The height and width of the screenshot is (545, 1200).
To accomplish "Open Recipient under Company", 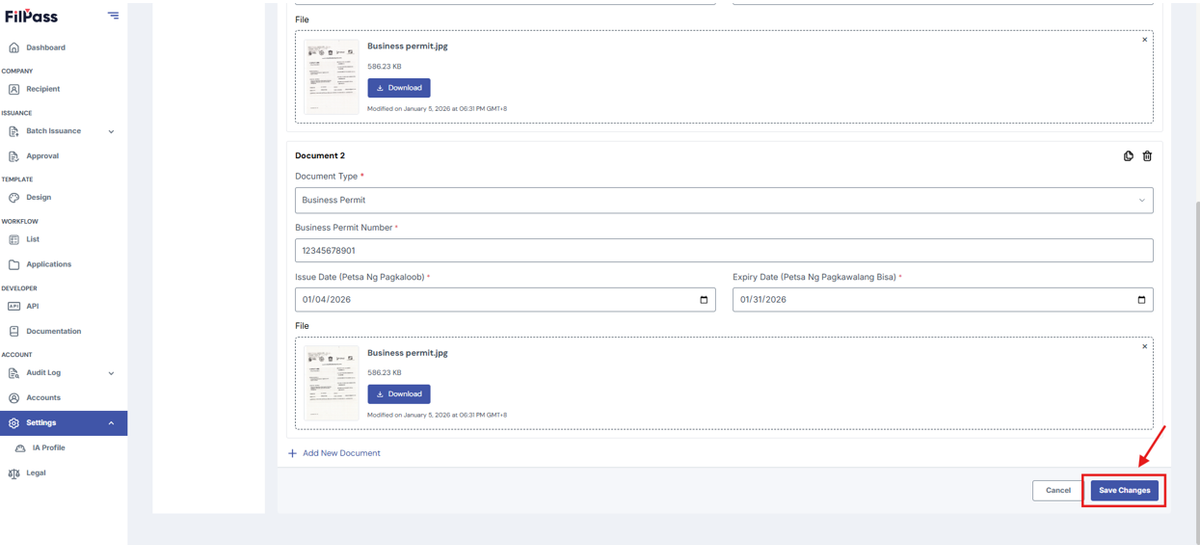I will (x=43, y=89).
